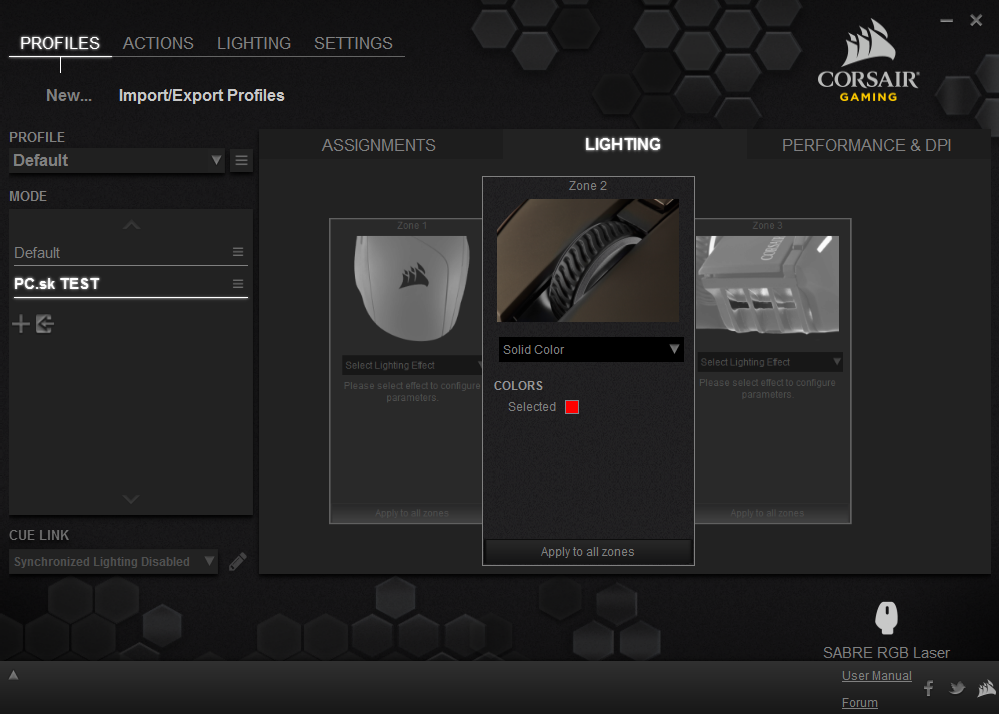The image size is (999, 714).
Task: Add a new mode with plus icon
Action: point(21,324)
